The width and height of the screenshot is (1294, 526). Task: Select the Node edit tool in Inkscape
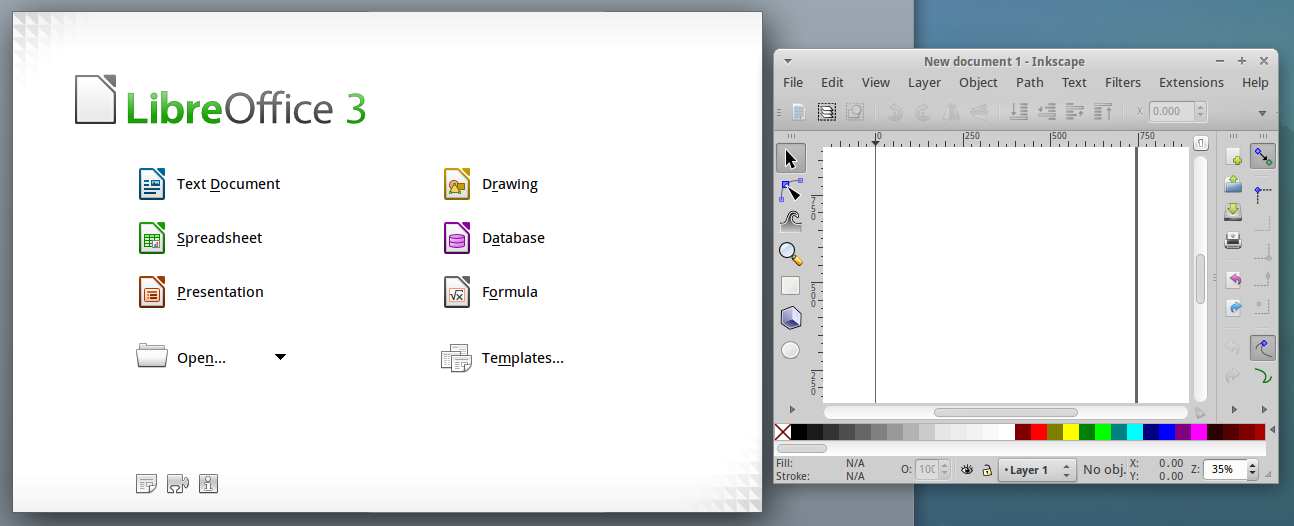click(x=790, y=190)
